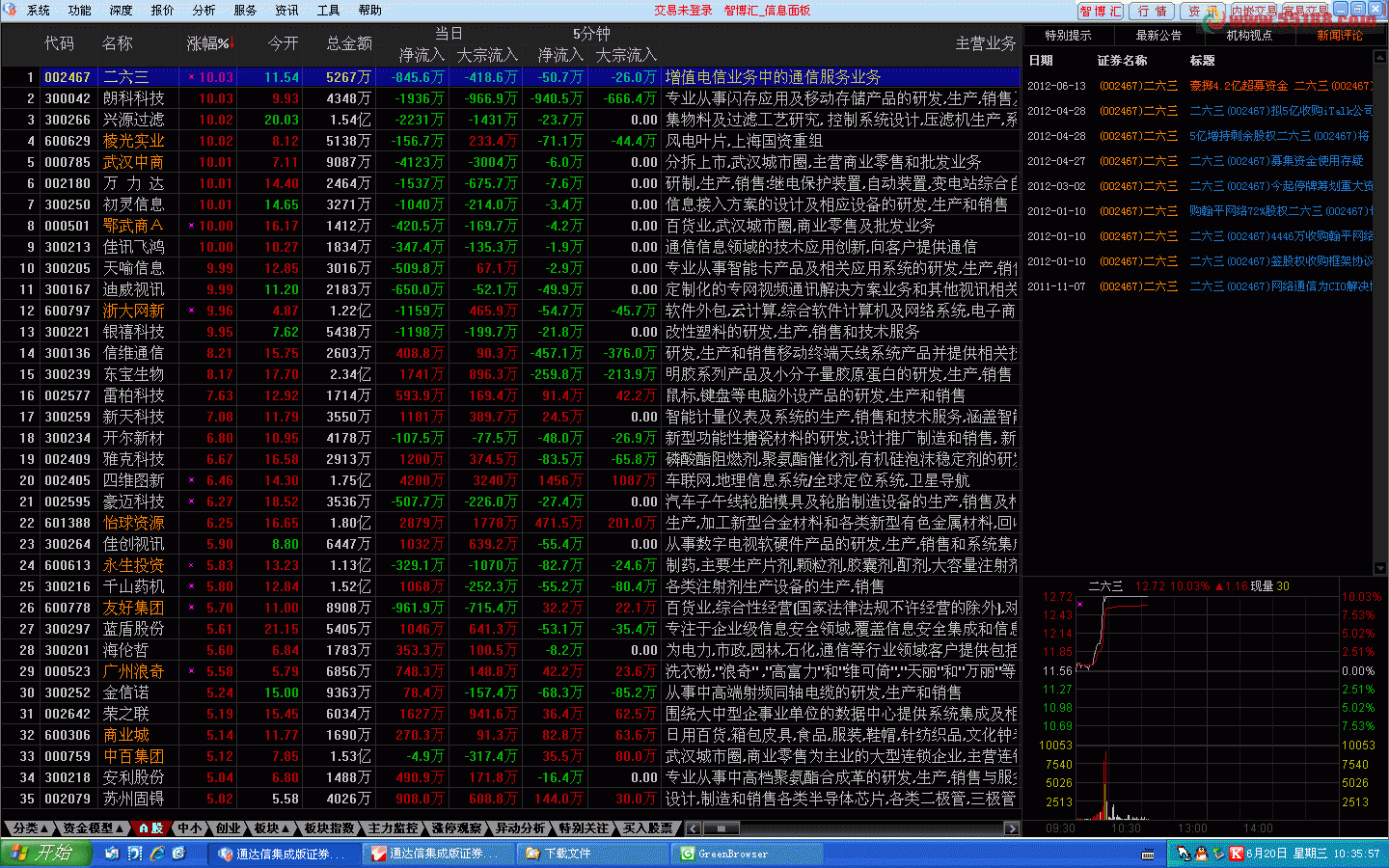This screenshot has width=1389, height=868.
Task: Switch to GreenBrowser taskbar window
Action: [x=748, y=854]
